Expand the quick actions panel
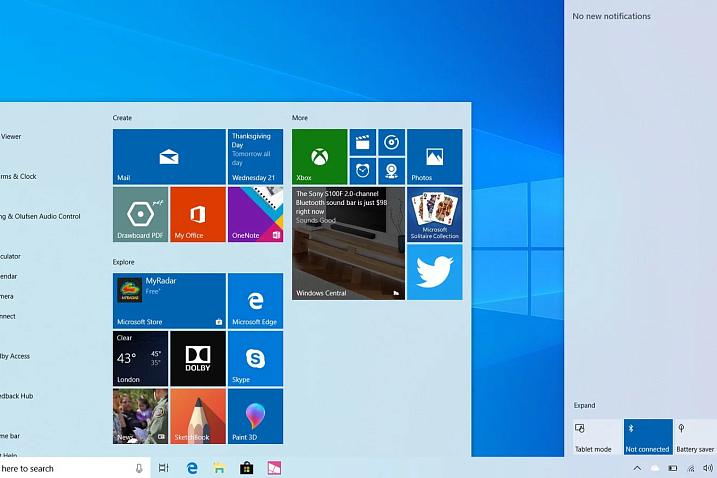 click(x=584, y=405)
